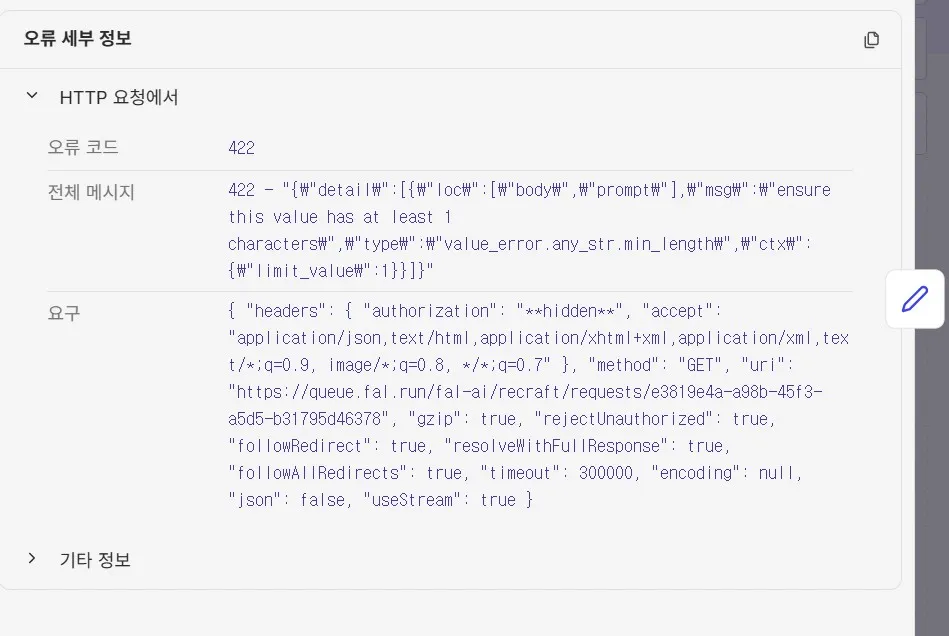Click the queue.fal.run request URI
Screen dimensions: 949x636
point(525,391)
